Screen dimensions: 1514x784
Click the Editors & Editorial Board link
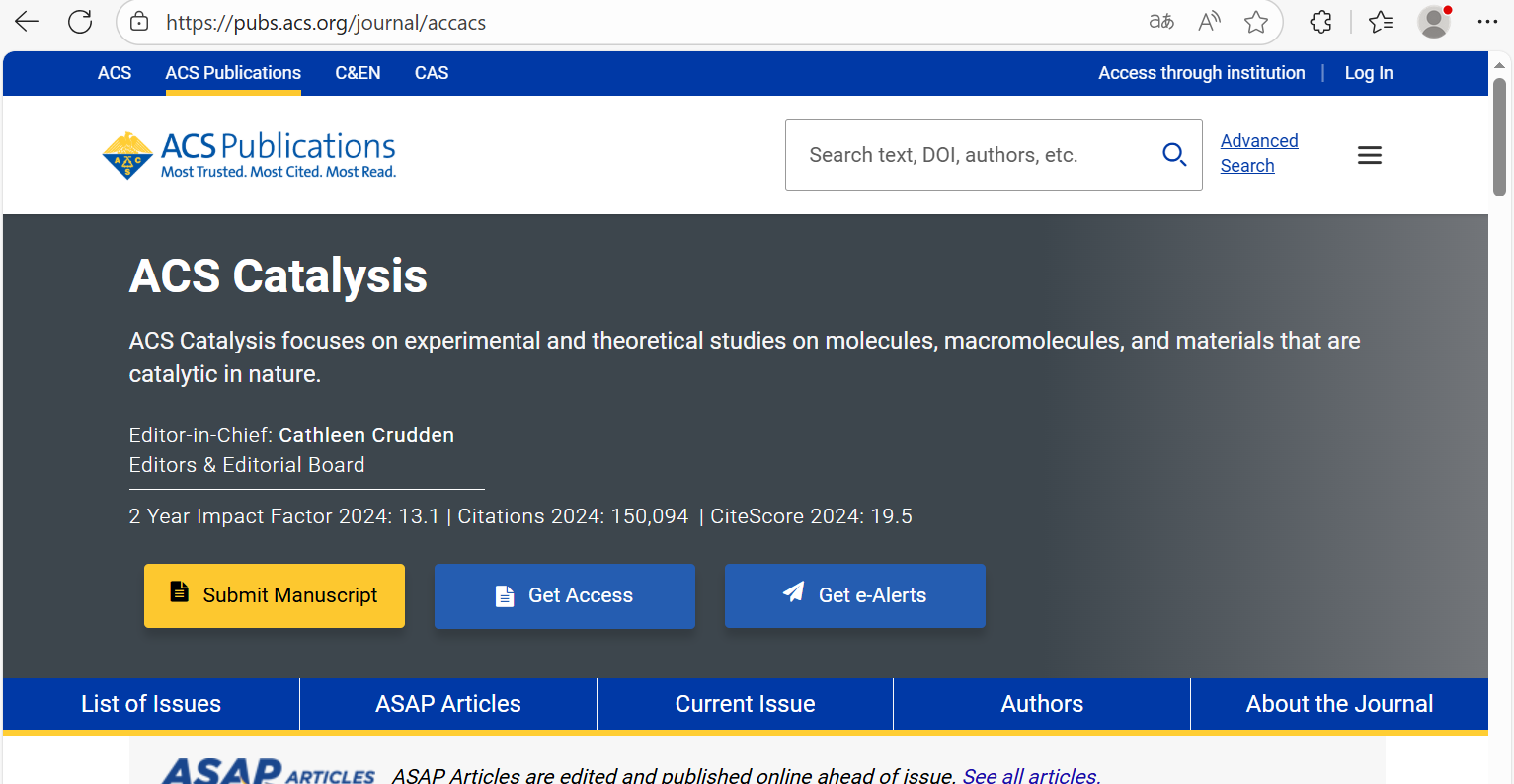[247, 465]
